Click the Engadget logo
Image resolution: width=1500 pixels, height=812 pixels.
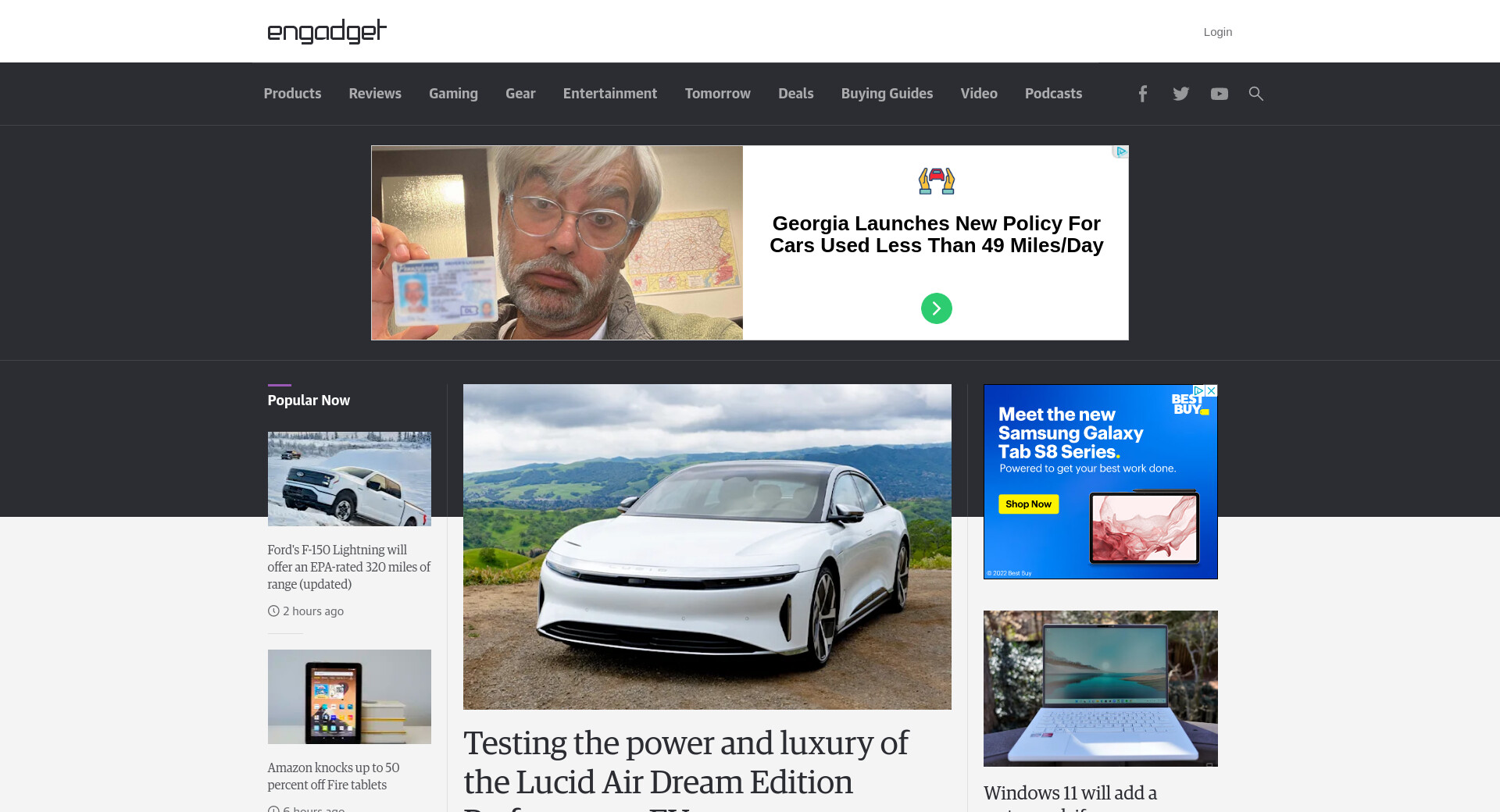[327, 31]
